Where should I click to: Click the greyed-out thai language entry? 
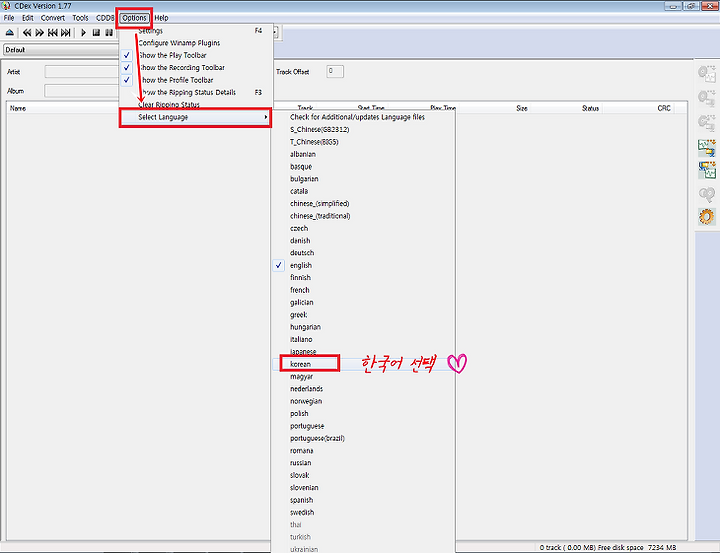363,525
